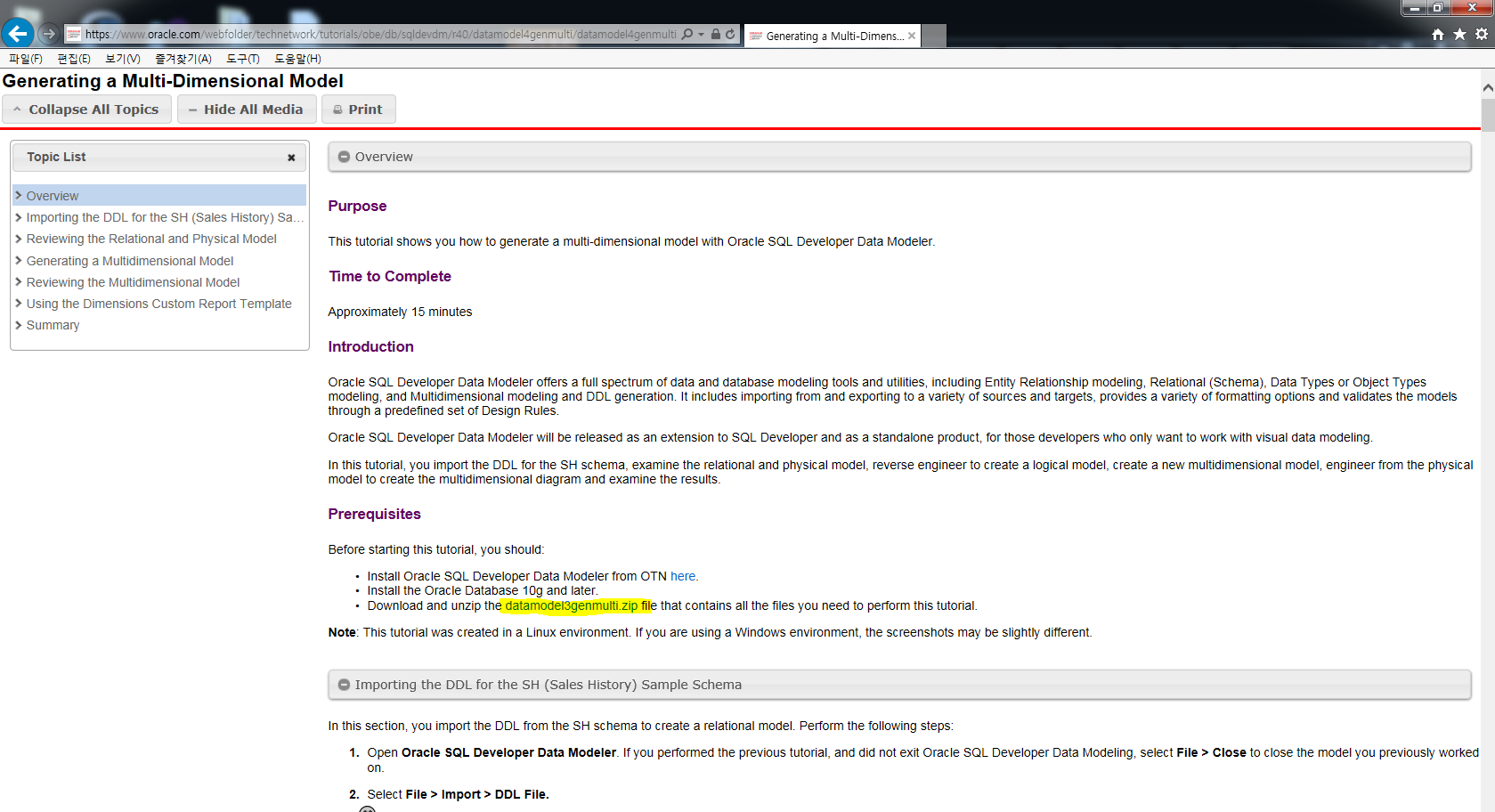Click the Collapse All Topics button
The image size is (1495, 812).
(86, 110)
